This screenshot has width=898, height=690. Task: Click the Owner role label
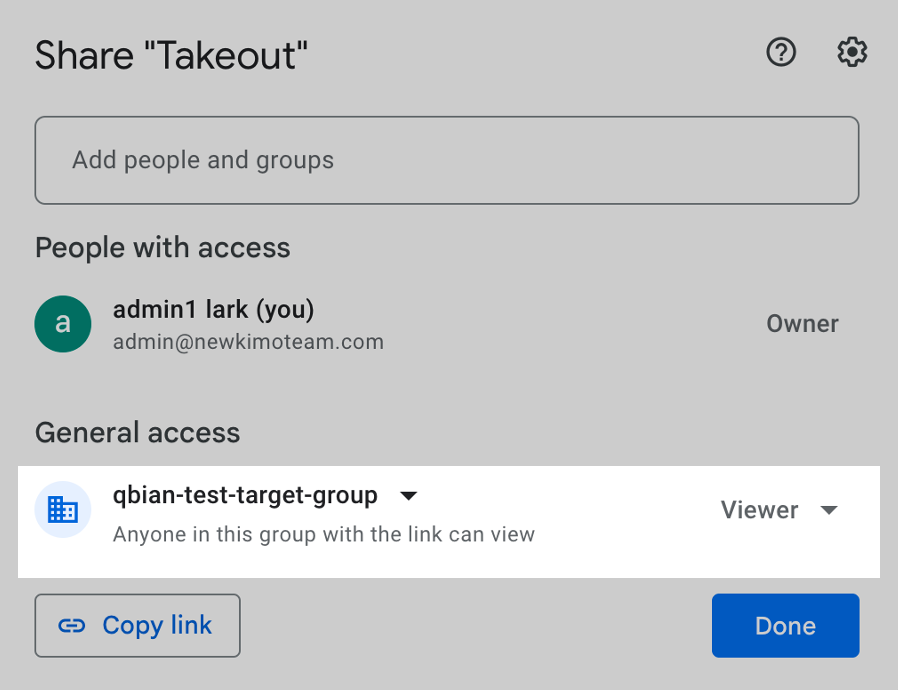pyautogui.click(x=802, y=324)
